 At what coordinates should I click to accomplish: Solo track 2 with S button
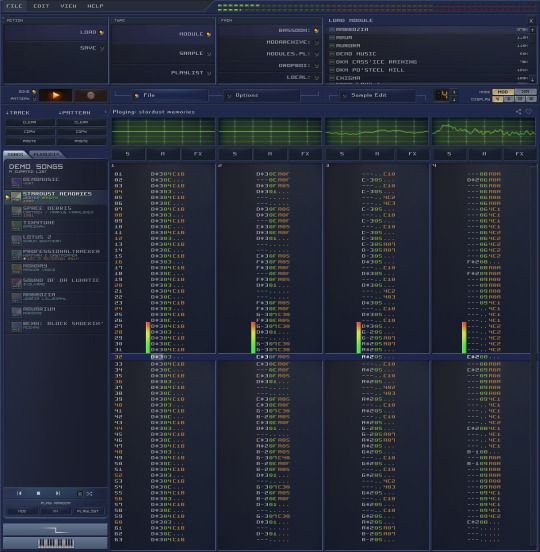235,154
